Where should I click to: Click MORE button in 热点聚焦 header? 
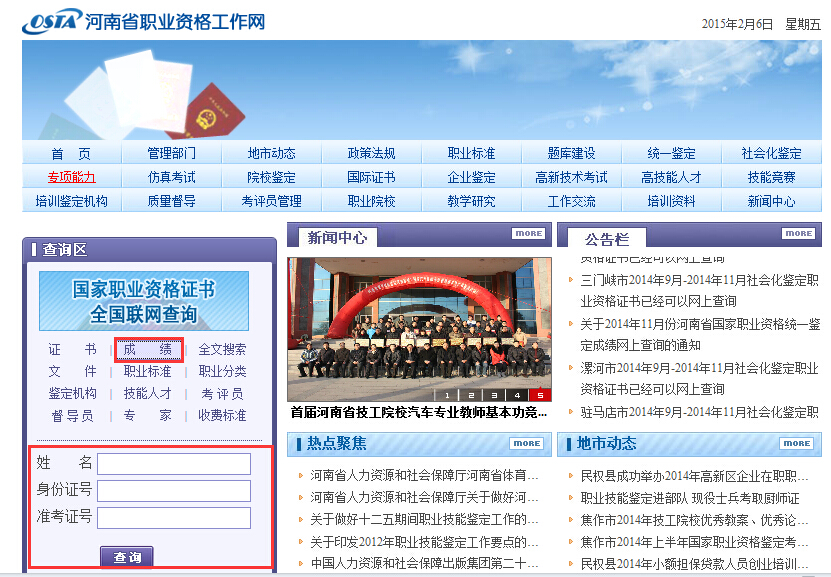[526, 443]
